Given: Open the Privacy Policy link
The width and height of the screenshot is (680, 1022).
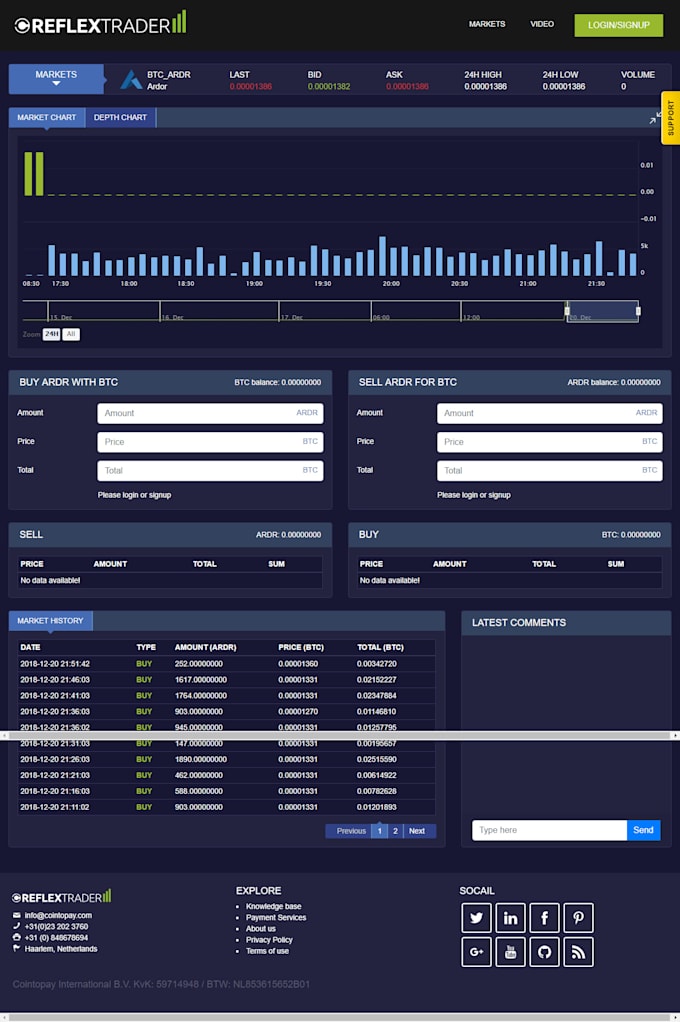Looking at the screenshot, I should pyautogui.click(x=269, y=939).
